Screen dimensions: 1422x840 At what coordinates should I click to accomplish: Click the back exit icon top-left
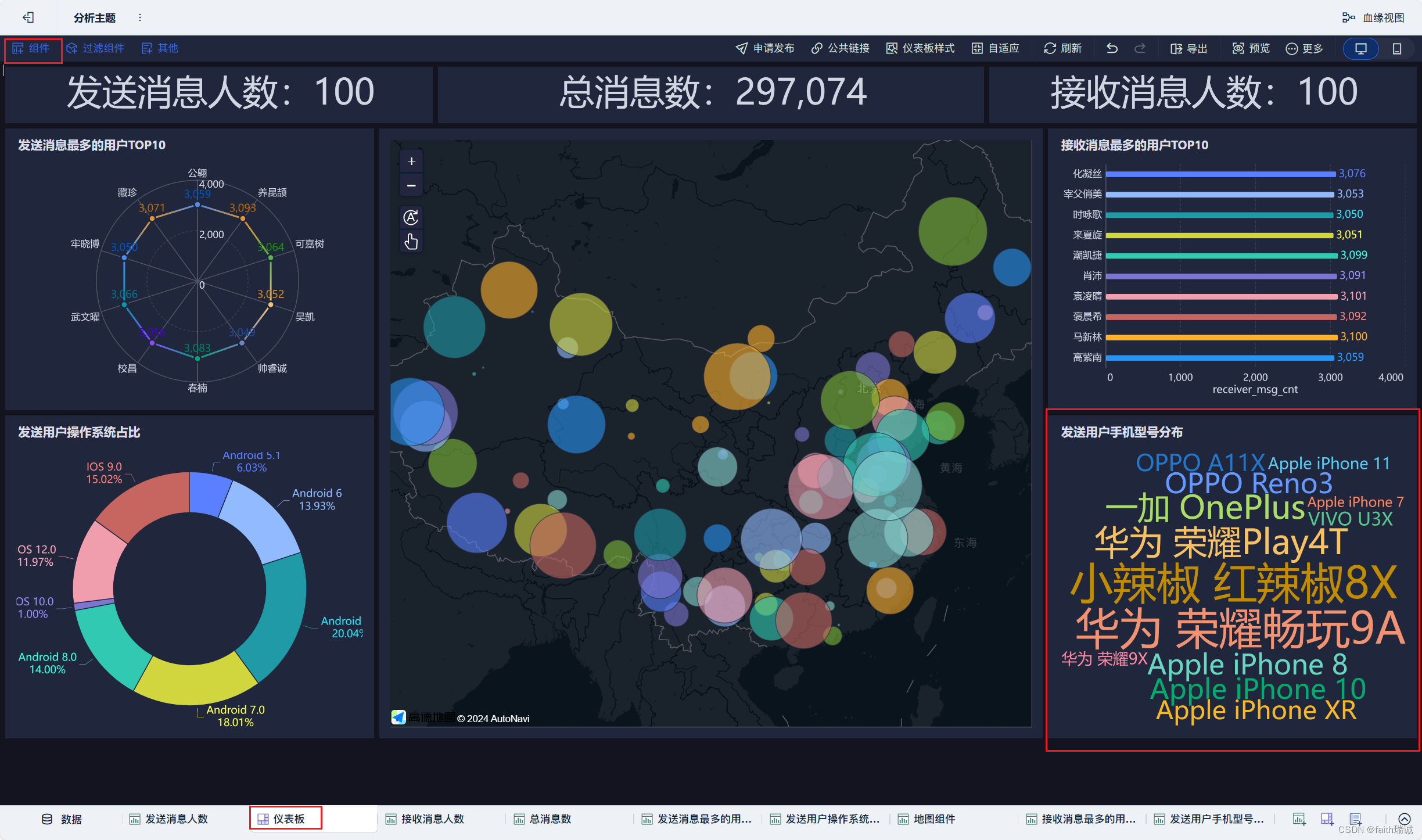pos(28,17)
